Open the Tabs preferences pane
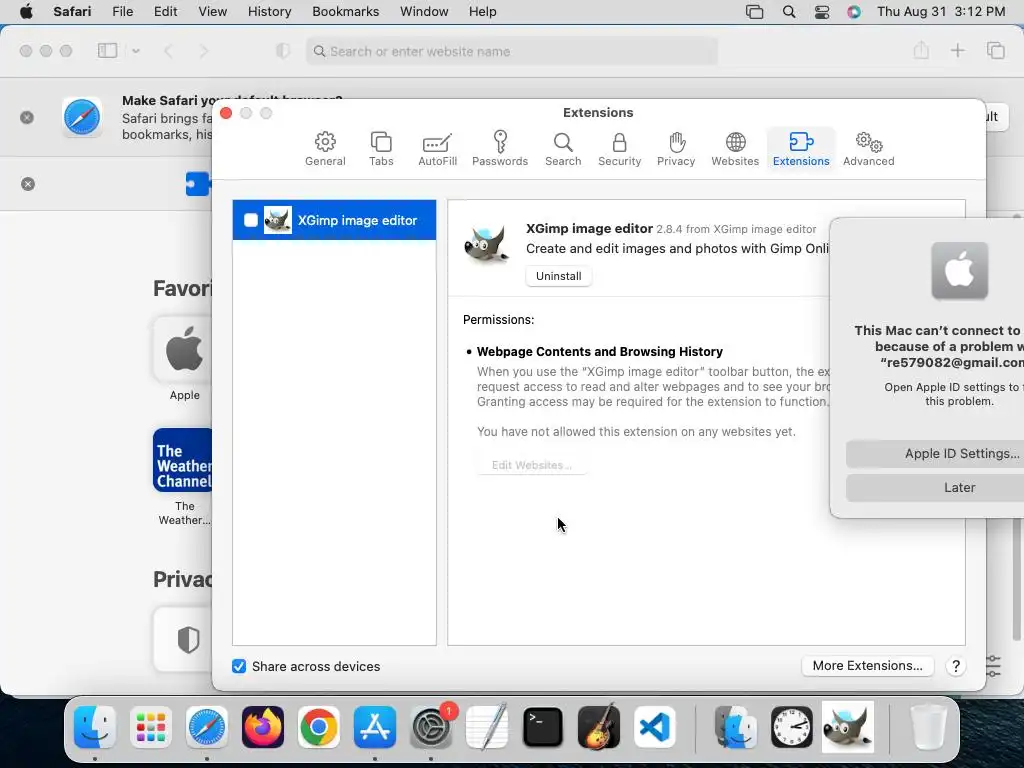The width and height of the screenshot is (1024, 768). tap(381, 148)
